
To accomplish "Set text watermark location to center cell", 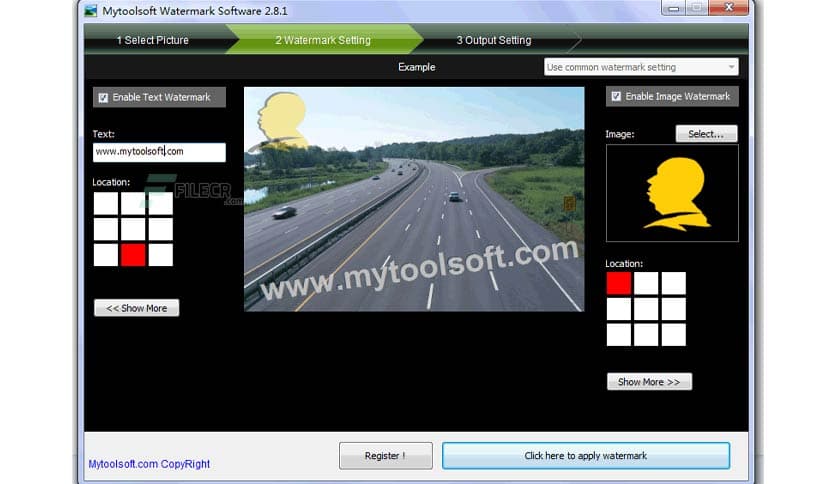I will 133,229.
